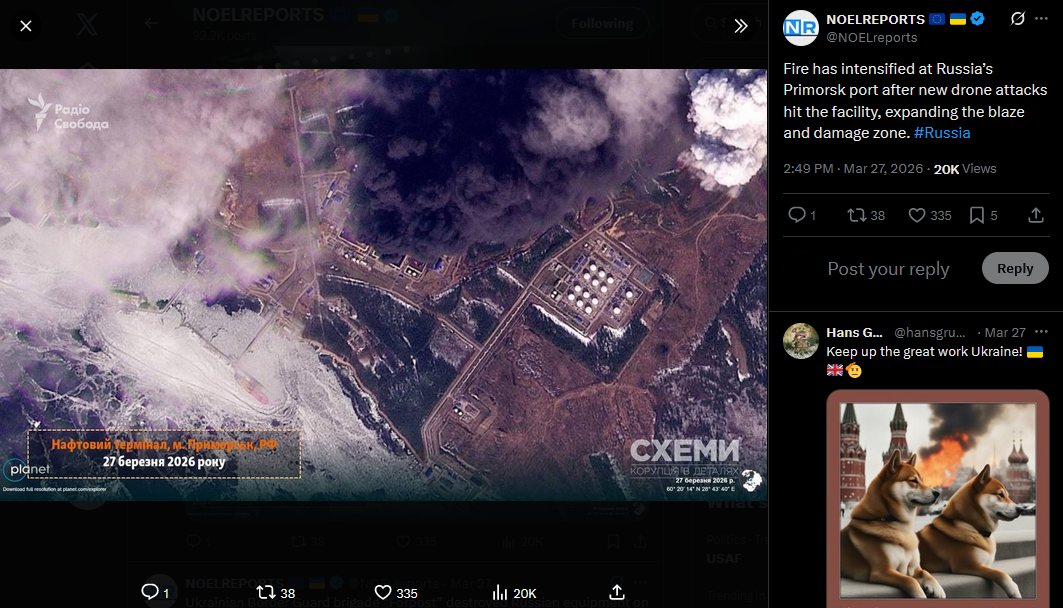The image size is (1063, 608).
Task: Like the post with 335 hearts
Action: 917,215
